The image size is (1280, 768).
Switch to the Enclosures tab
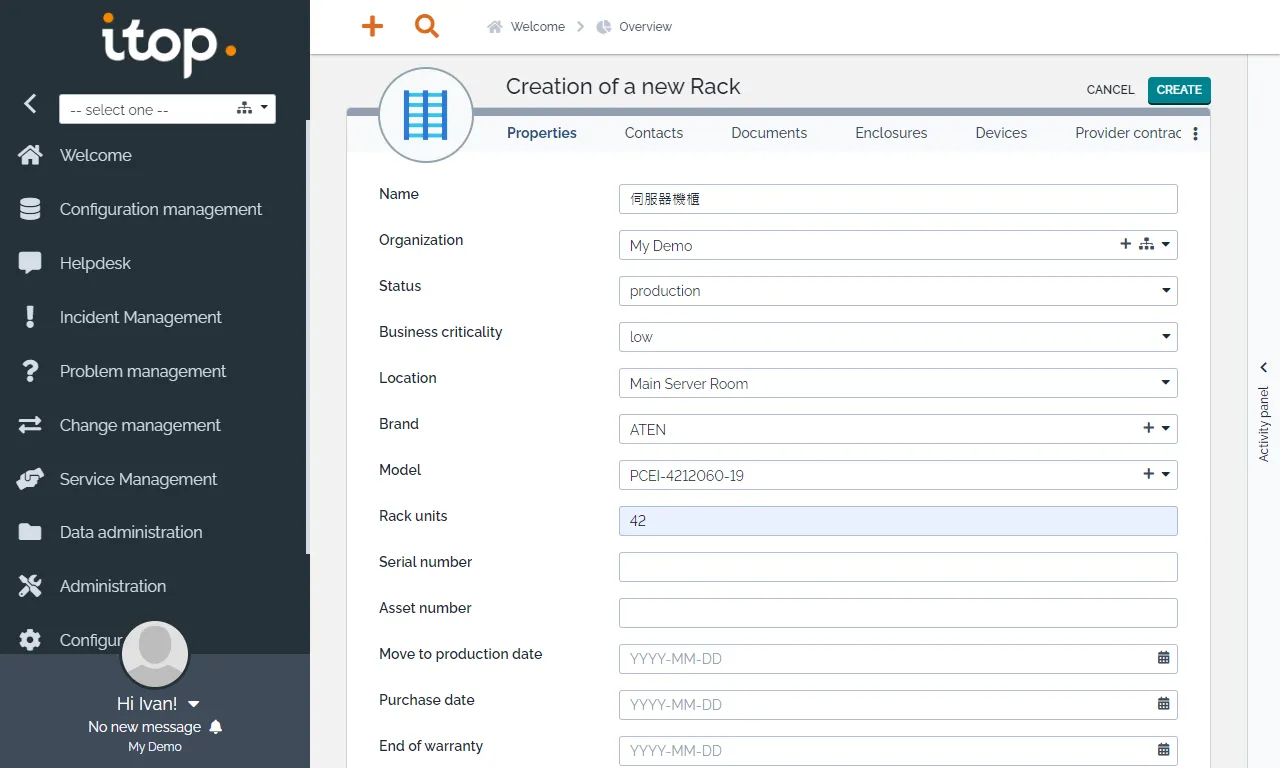pyautogui.click(x=891, y=133)
